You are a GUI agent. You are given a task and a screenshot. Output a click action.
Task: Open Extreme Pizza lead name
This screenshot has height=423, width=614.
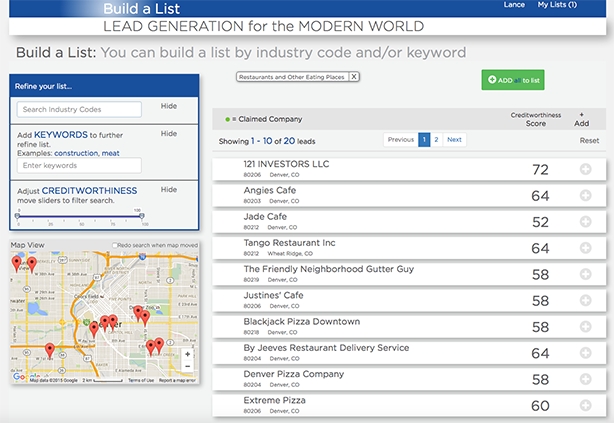click(274, 400)
